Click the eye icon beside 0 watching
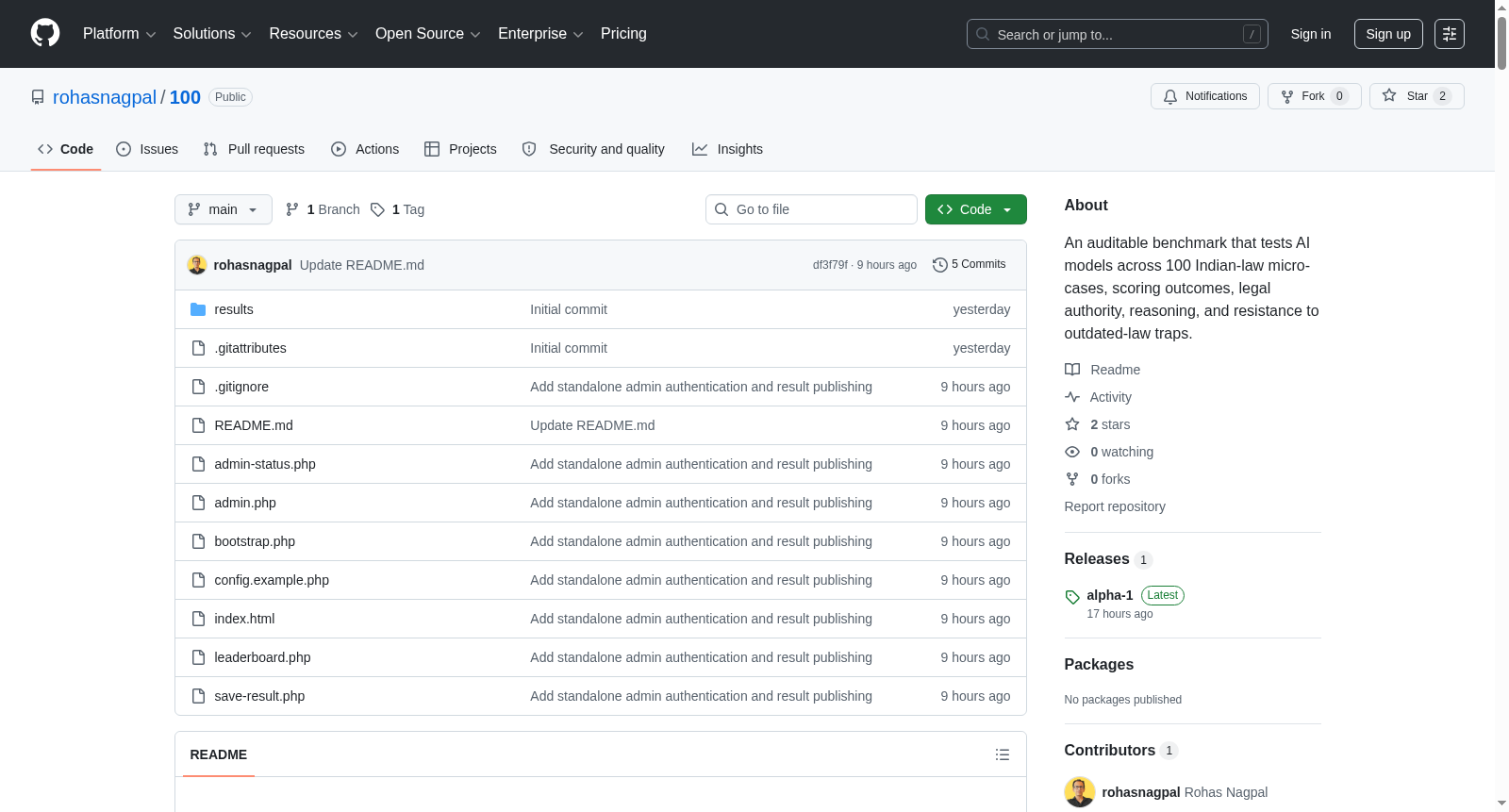This screenshot has height=812, width=1509. [1072, 452]
